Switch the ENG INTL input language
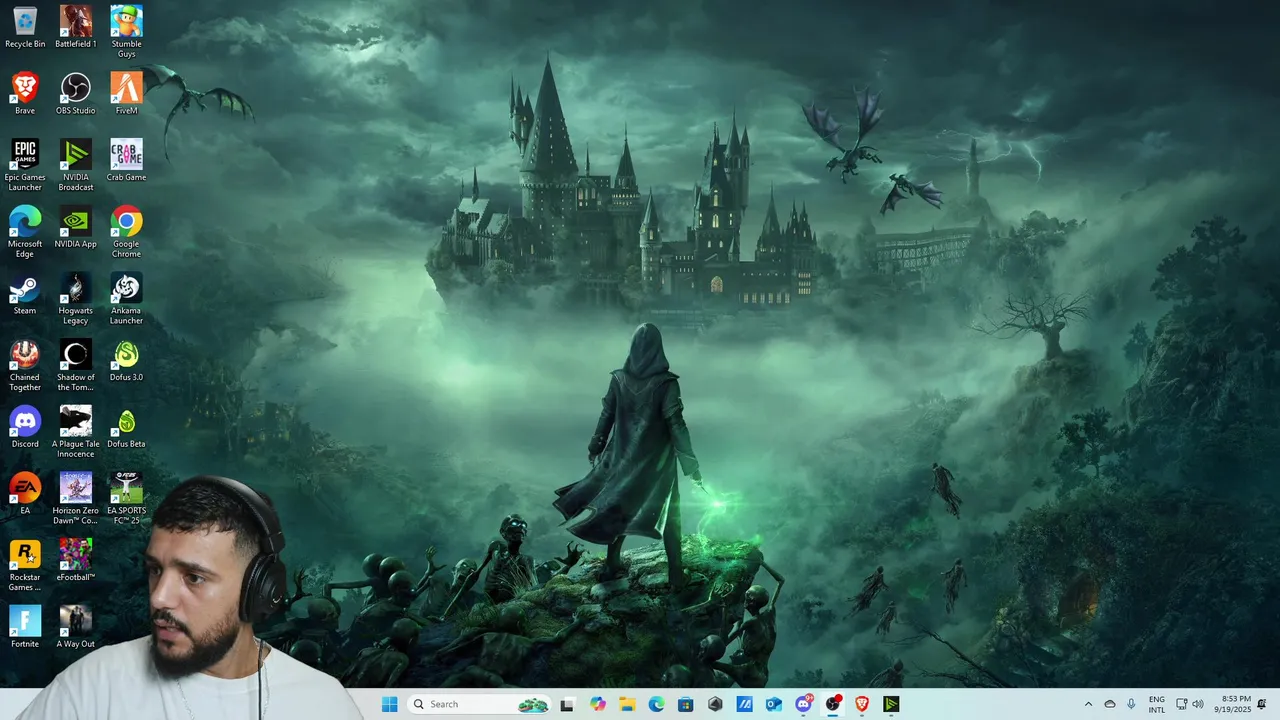This screenshot has width=1280, height=720. (x=1157, y=704)
